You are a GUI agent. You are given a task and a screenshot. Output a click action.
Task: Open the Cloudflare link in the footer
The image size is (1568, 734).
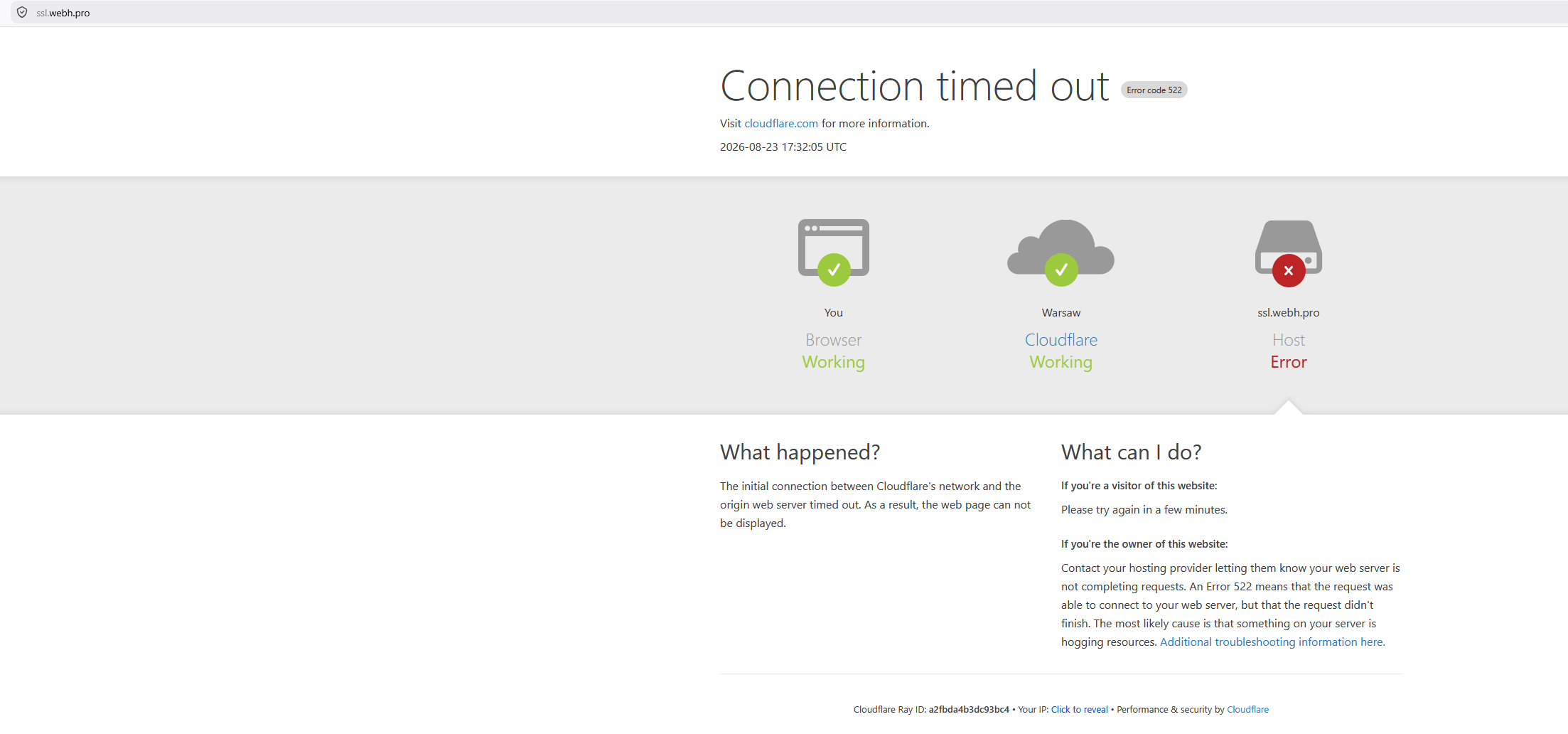point(1247,710)
